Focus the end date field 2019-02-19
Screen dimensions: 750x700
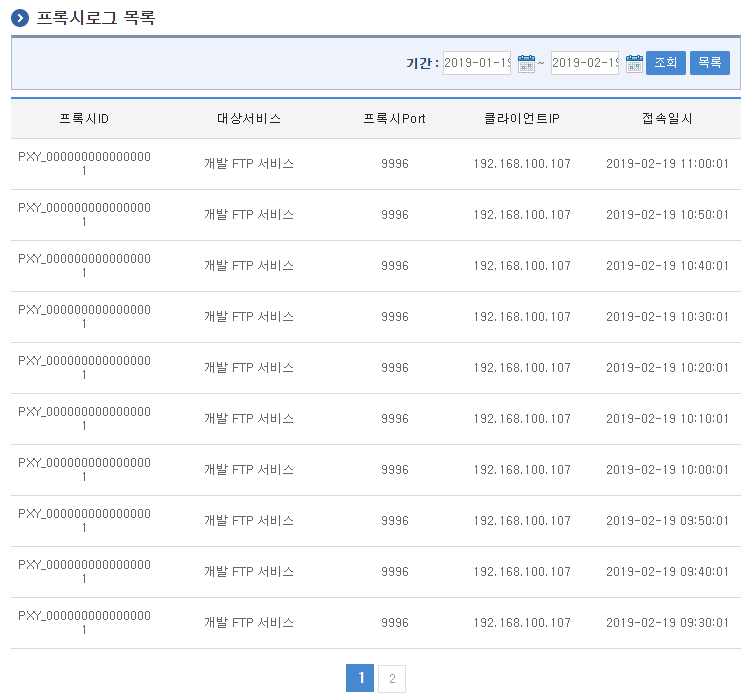point(585,63)
